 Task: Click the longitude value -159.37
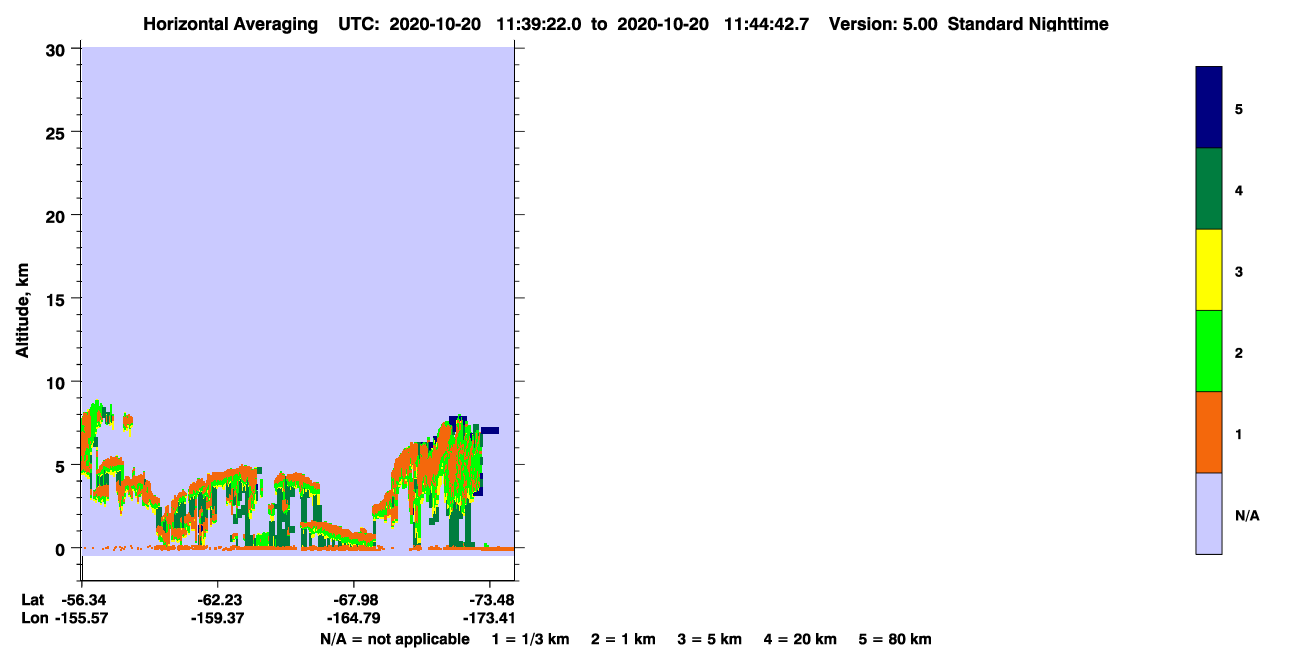[x=217, y=618]
